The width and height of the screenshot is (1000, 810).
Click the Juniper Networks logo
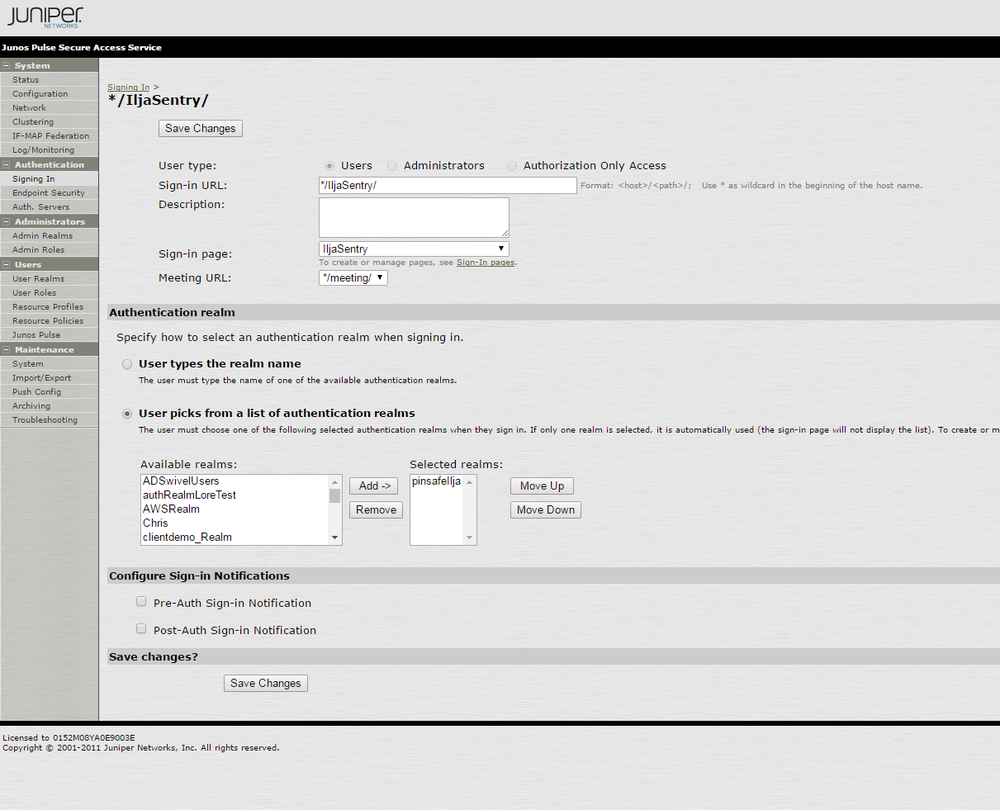coord(45,17)
